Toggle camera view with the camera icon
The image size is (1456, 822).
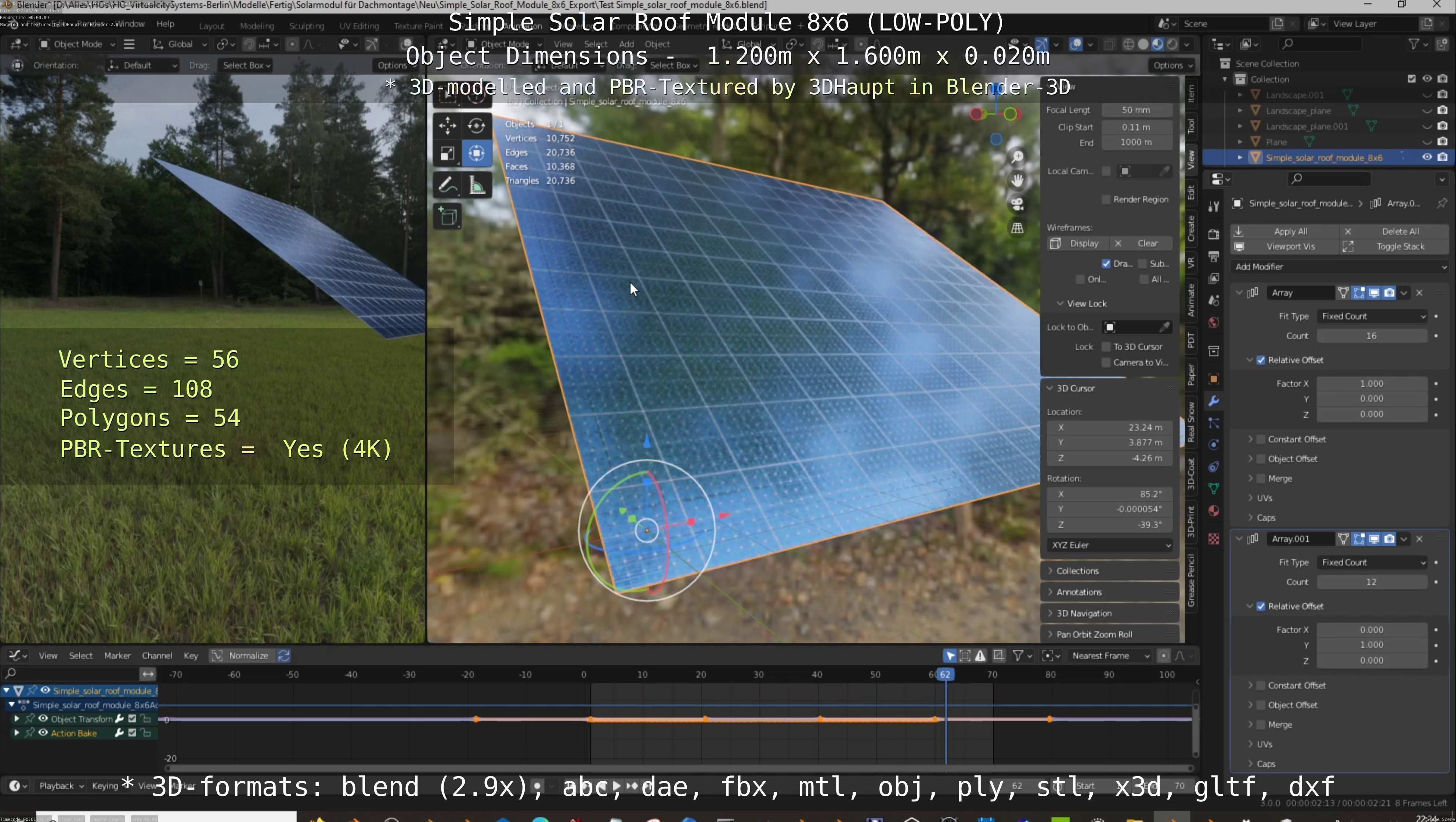click(x=1018, y=204)
